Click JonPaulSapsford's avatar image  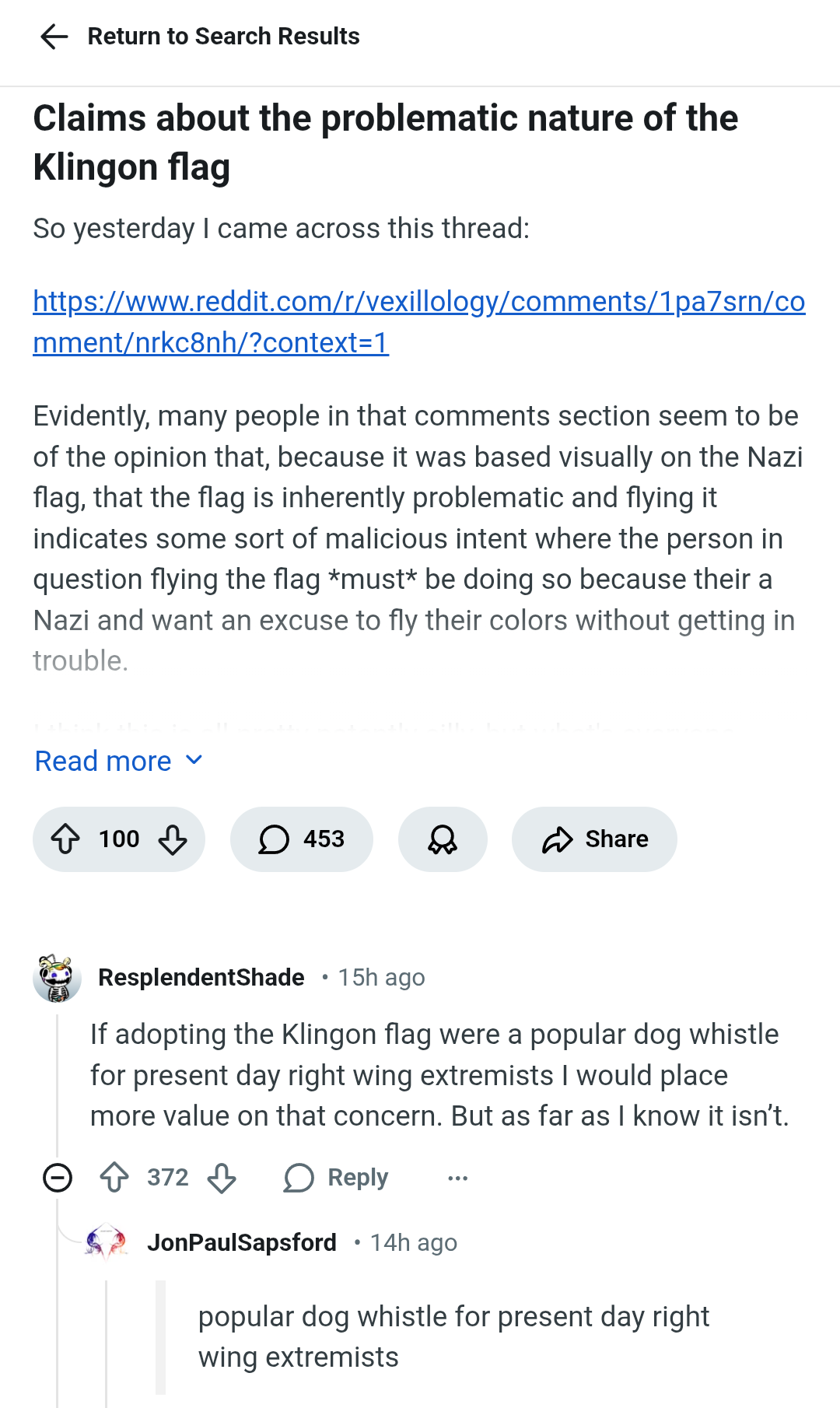click(x=107, y=1242)
